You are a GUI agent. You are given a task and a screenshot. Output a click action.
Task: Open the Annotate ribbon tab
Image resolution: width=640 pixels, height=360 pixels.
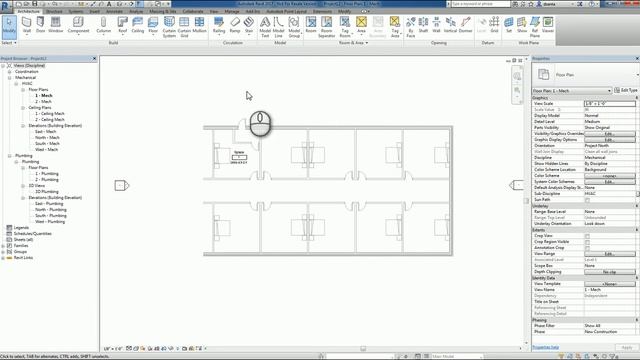(x=115, y=11)
